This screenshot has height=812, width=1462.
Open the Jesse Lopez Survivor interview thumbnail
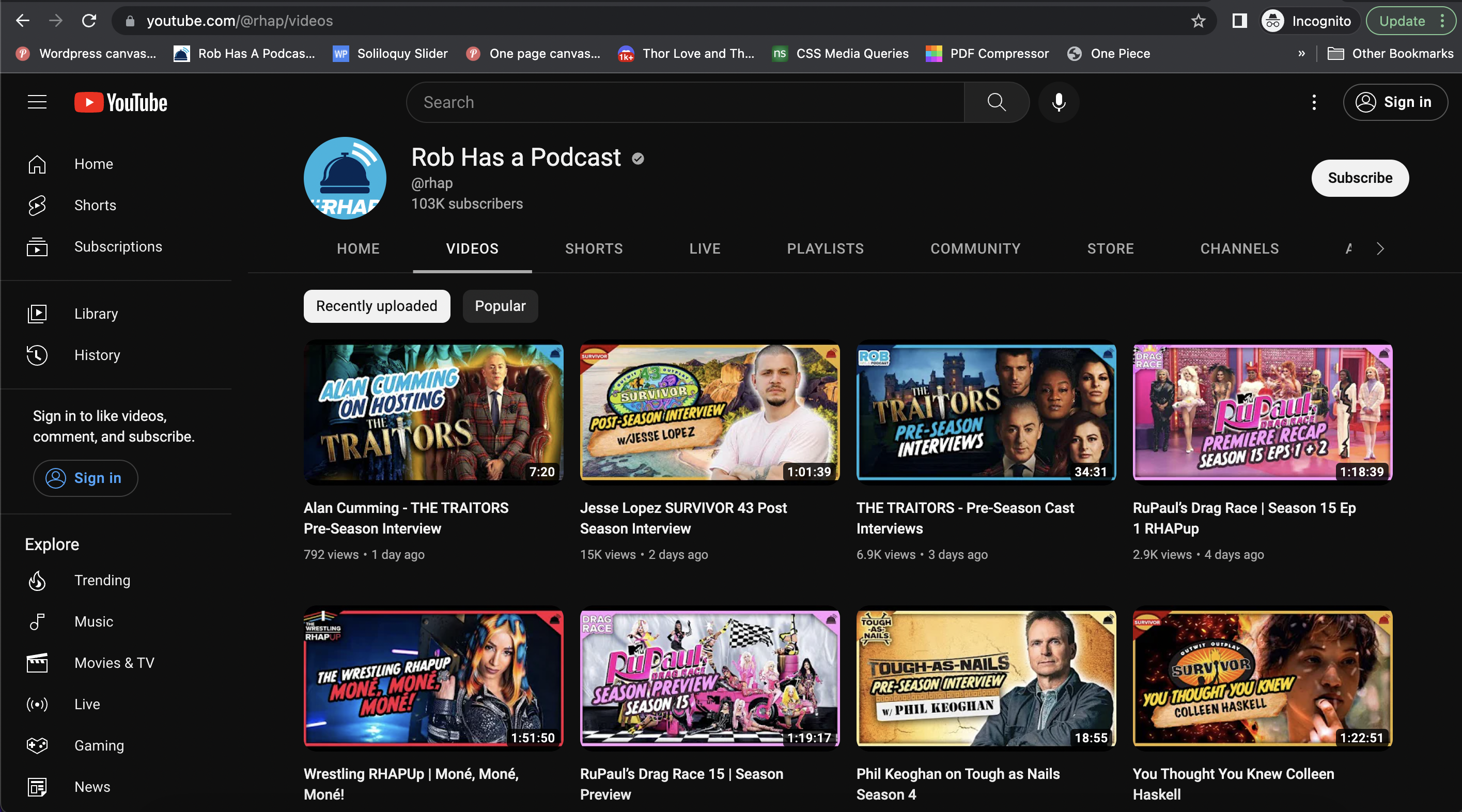(x=710, y=413)
